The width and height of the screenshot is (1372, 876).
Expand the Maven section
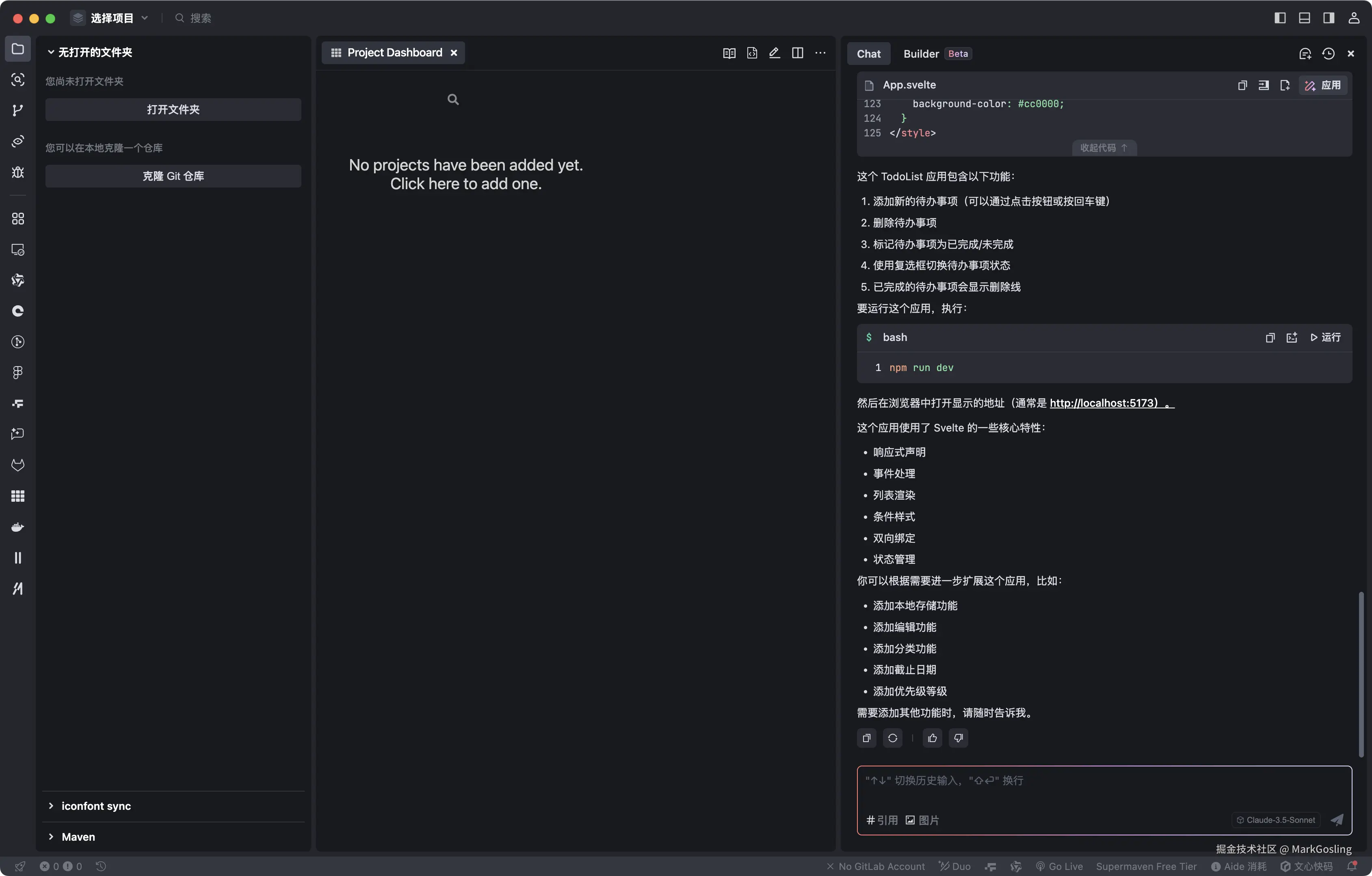coord(78,837)
